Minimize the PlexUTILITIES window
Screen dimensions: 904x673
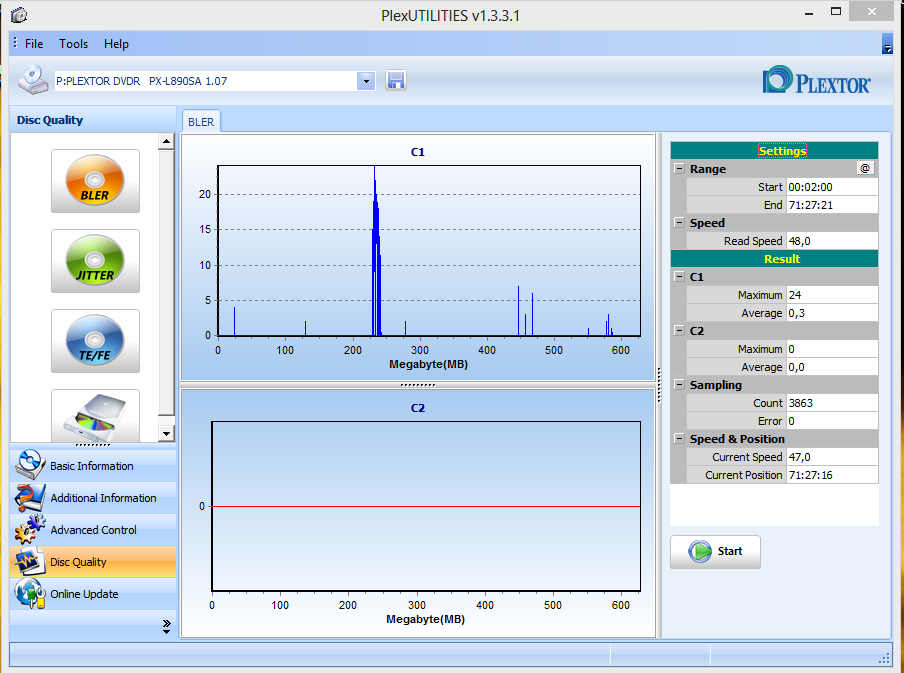[x=809, y=13]
